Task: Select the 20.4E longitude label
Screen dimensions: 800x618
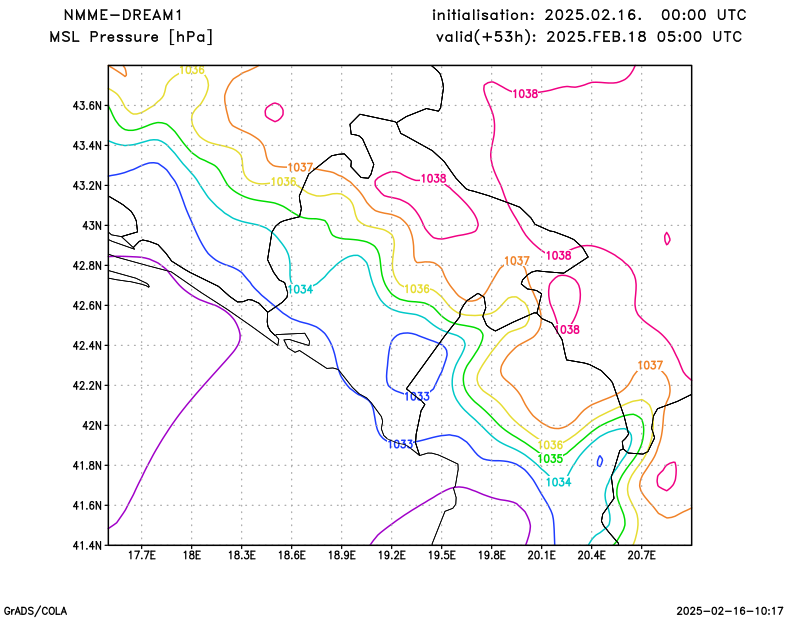Action: [x=591, y=555]
